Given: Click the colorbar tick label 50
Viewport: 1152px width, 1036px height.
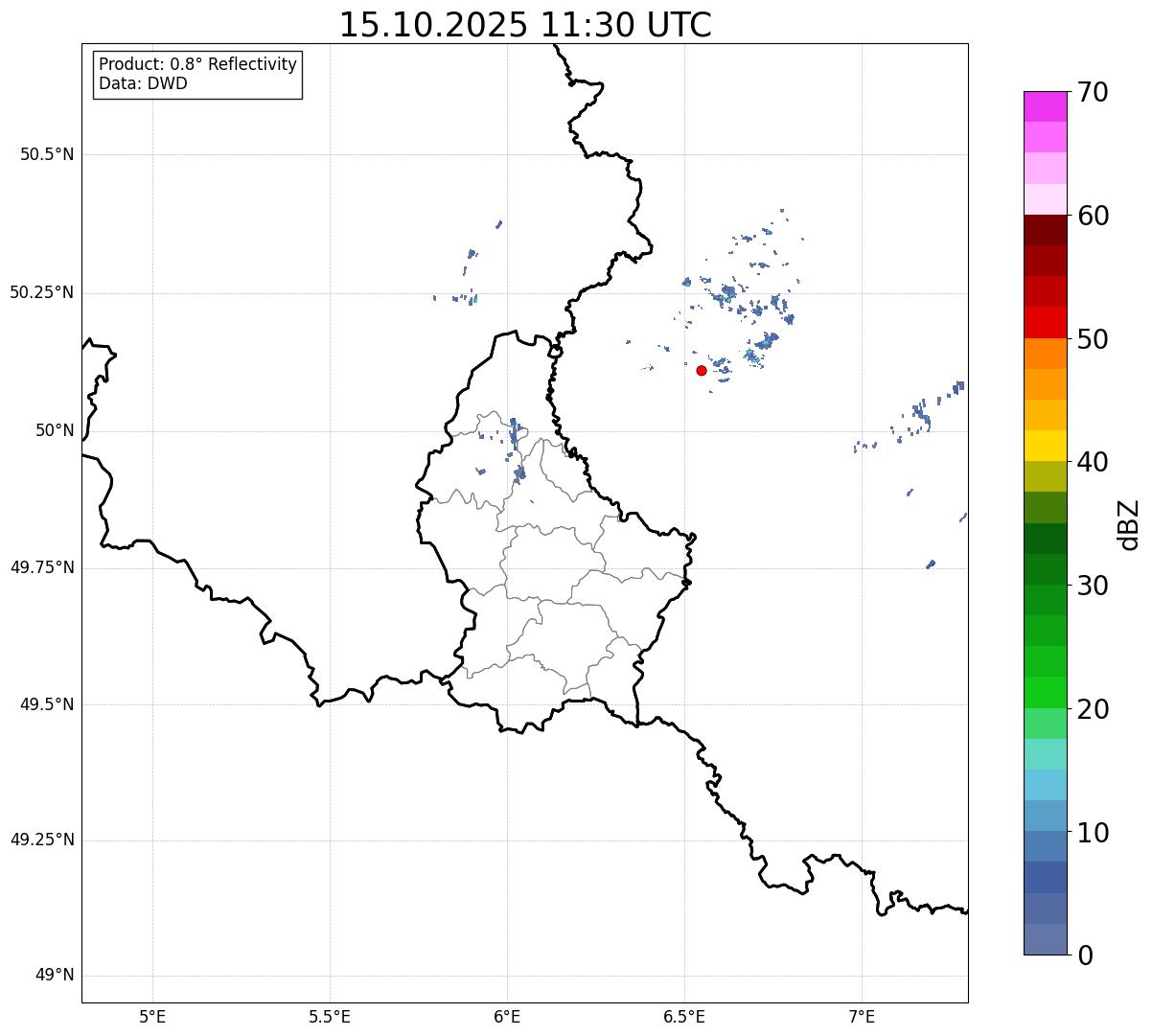Looking at the screenshot, I should click(x=1093, y=339).
